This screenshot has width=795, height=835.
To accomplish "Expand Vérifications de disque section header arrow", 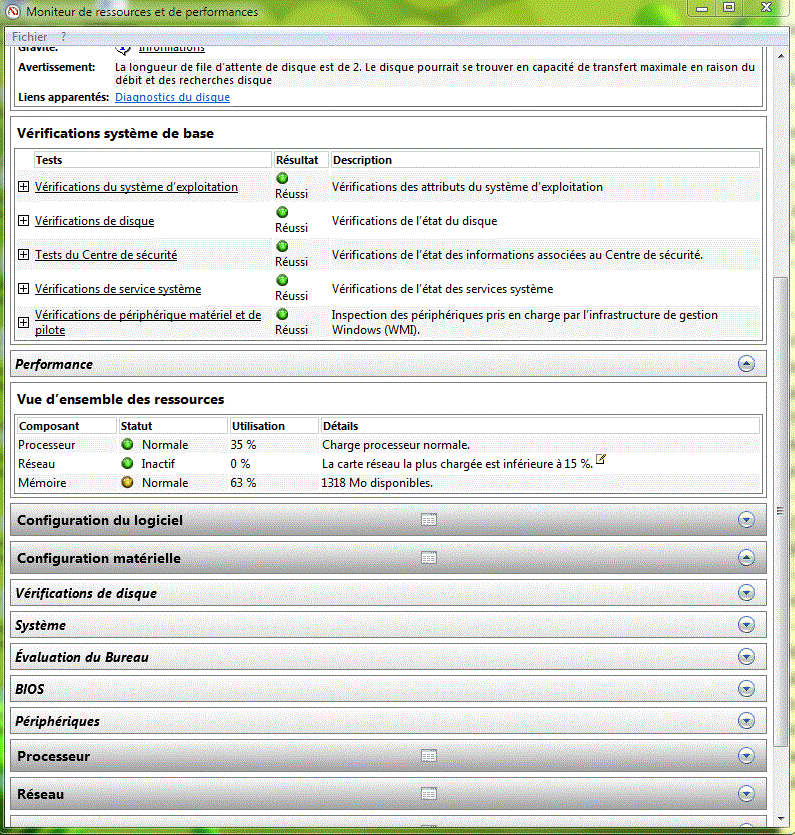I will [746, 593].
